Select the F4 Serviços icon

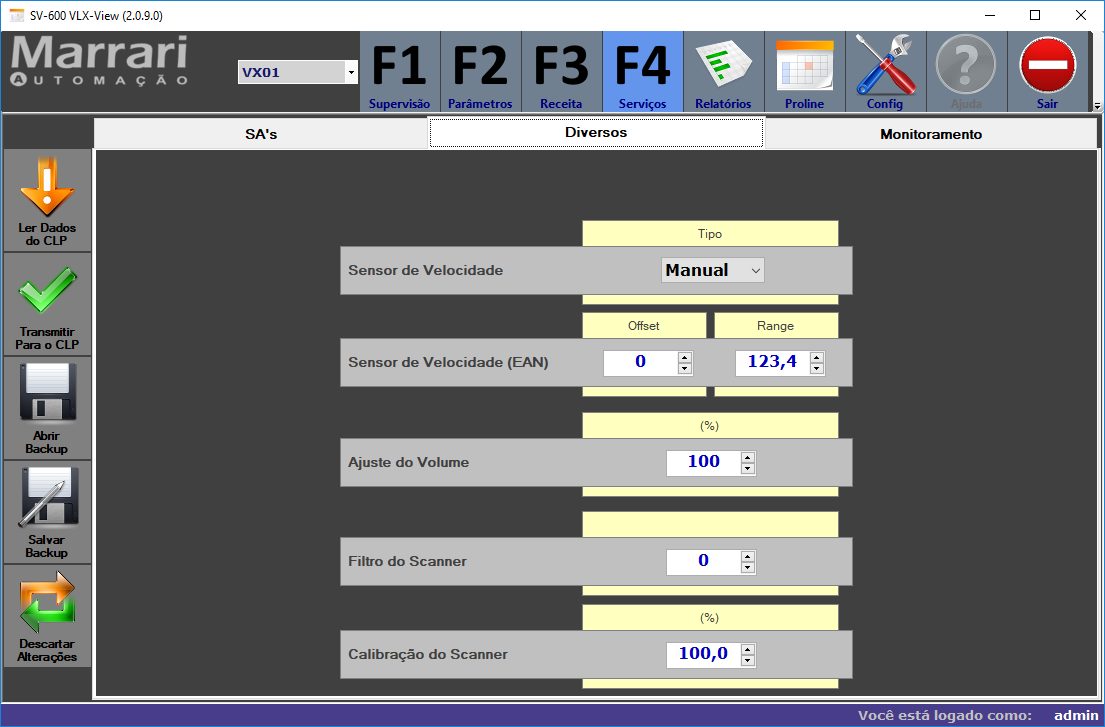pyautogui.click(x=641, y=70)
